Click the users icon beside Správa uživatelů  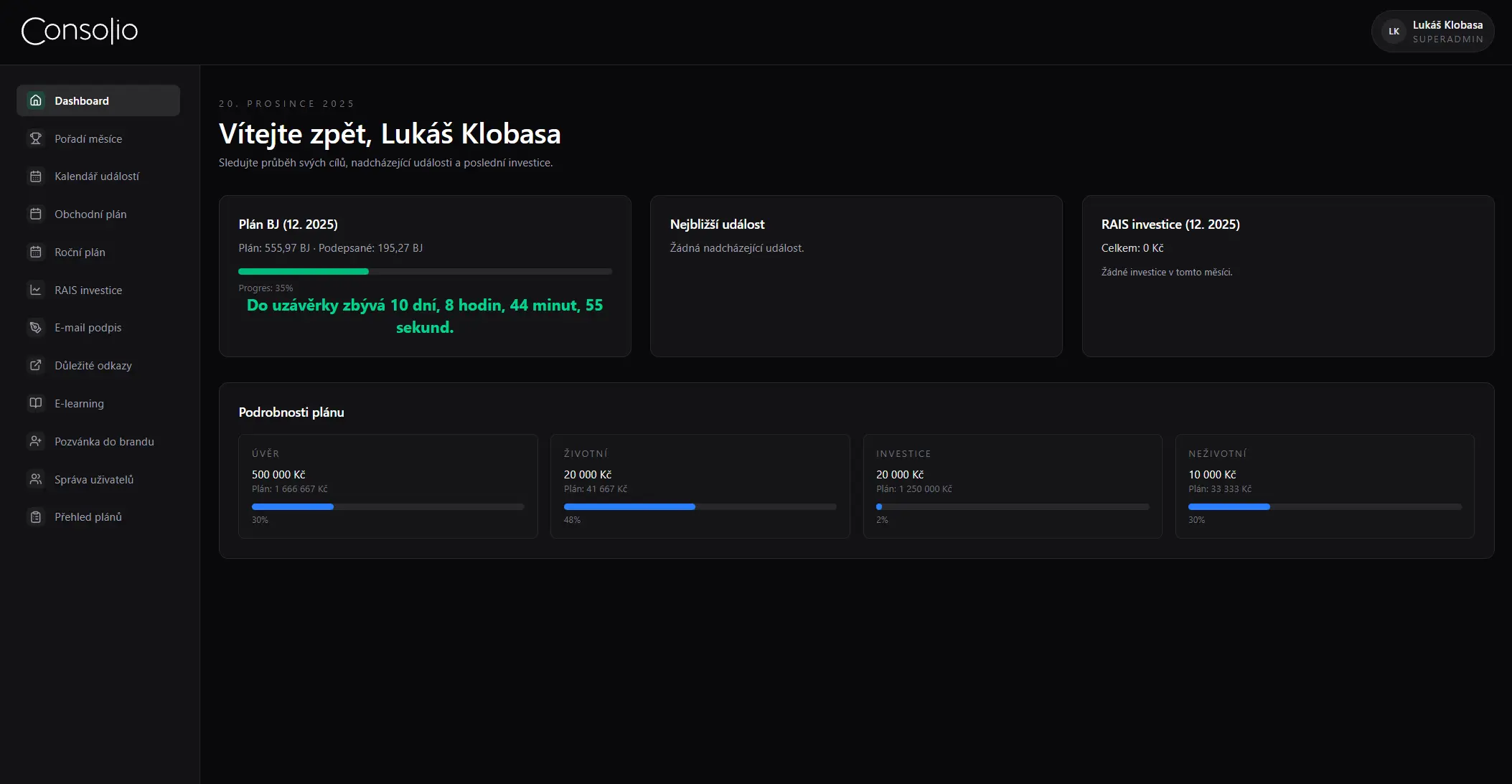pyautogui.click(x=36, y=479)
